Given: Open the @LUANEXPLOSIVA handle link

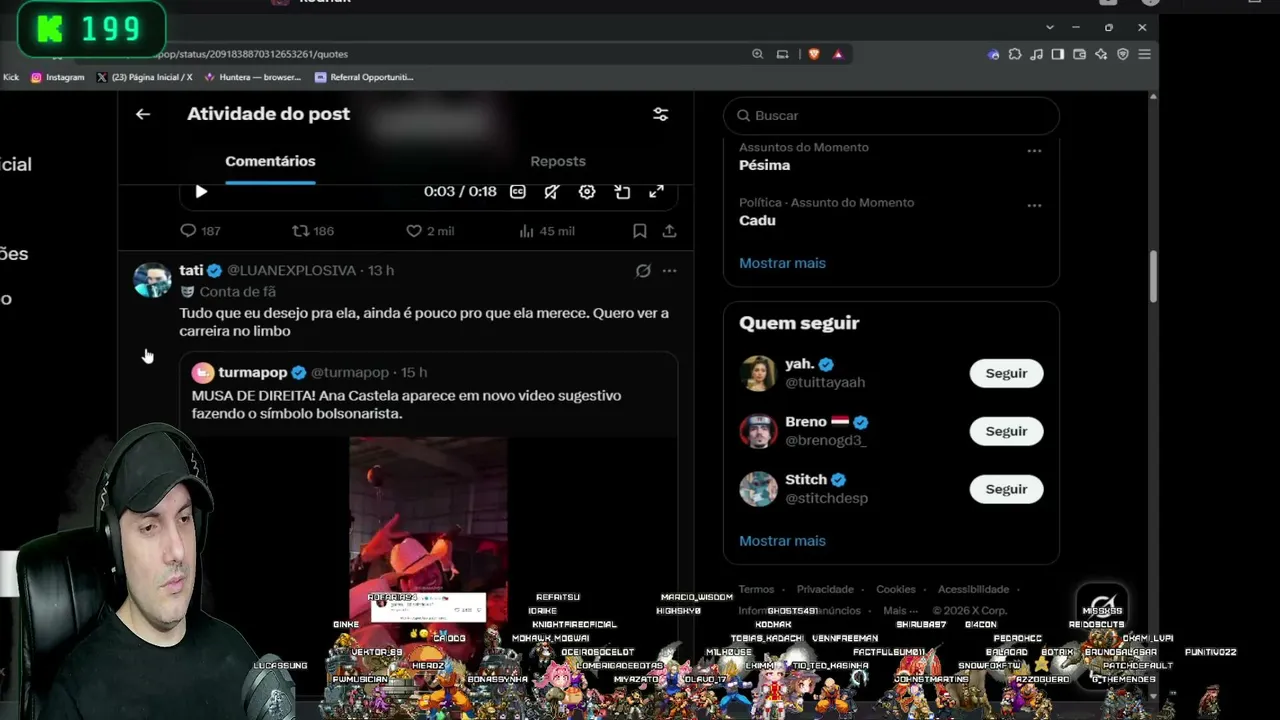Looking at the screenshot, I should coord(291,271).
